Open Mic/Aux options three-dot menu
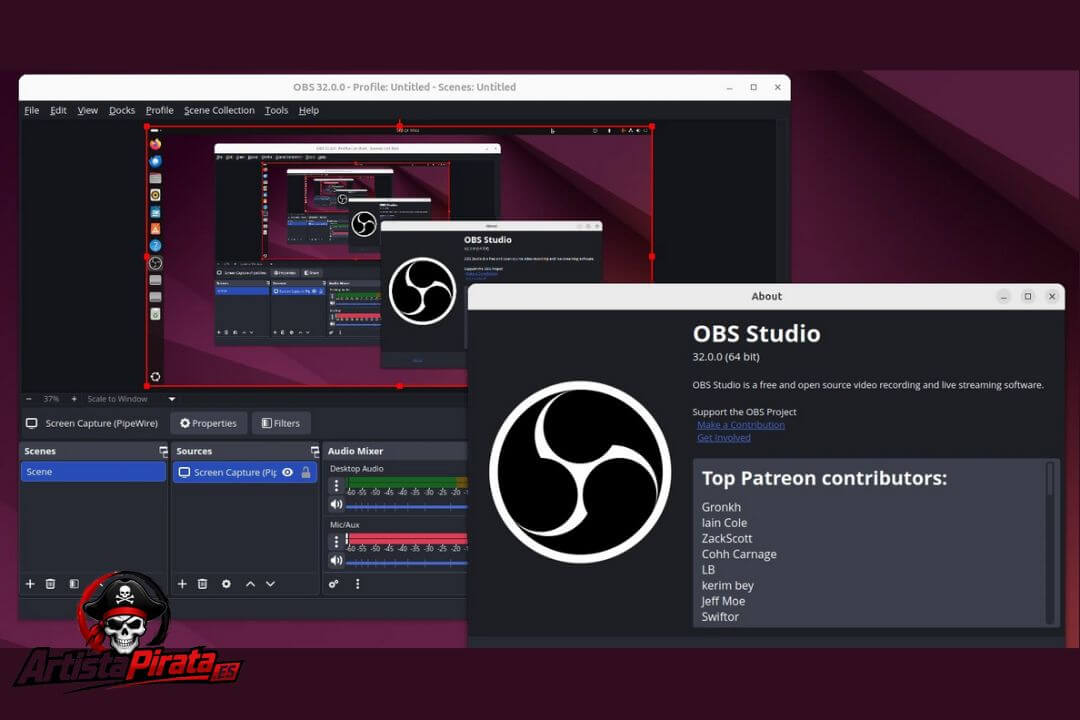 (336, 542)
